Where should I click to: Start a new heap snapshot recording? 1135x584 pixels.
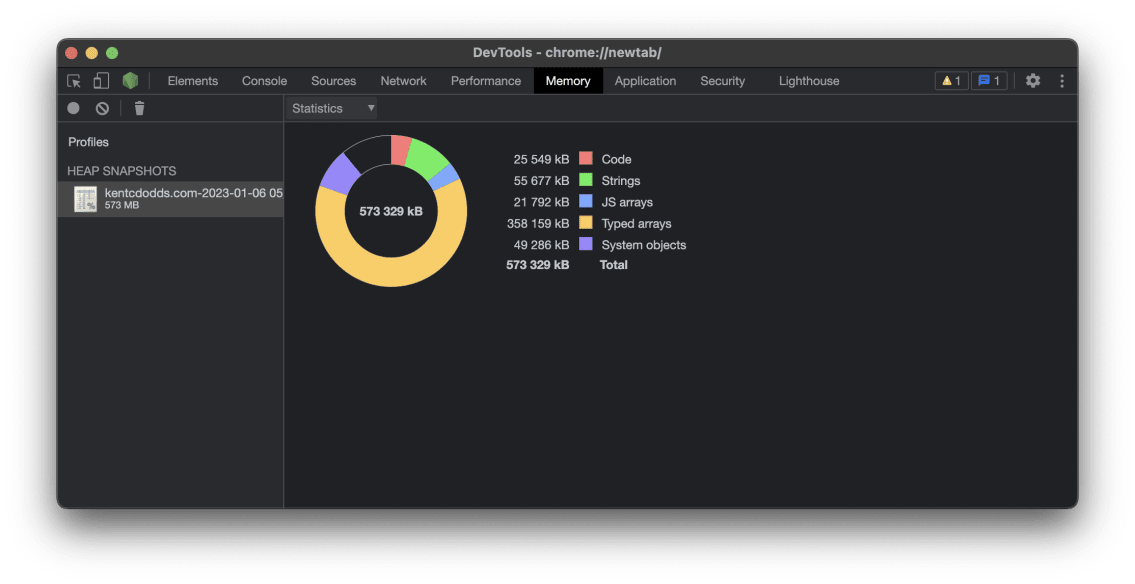pyautogui.click(x=73, y=108)
